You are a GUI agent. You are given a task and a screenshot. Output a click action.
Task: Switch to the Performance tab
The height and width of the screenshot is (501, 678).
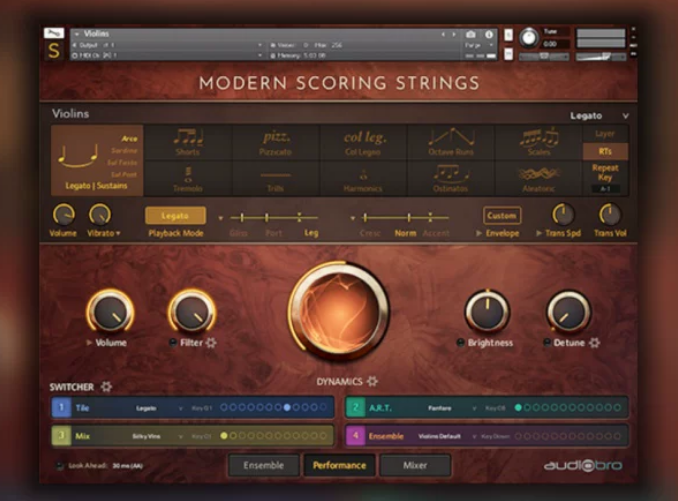pyautogui.click(x=339, y=466)
